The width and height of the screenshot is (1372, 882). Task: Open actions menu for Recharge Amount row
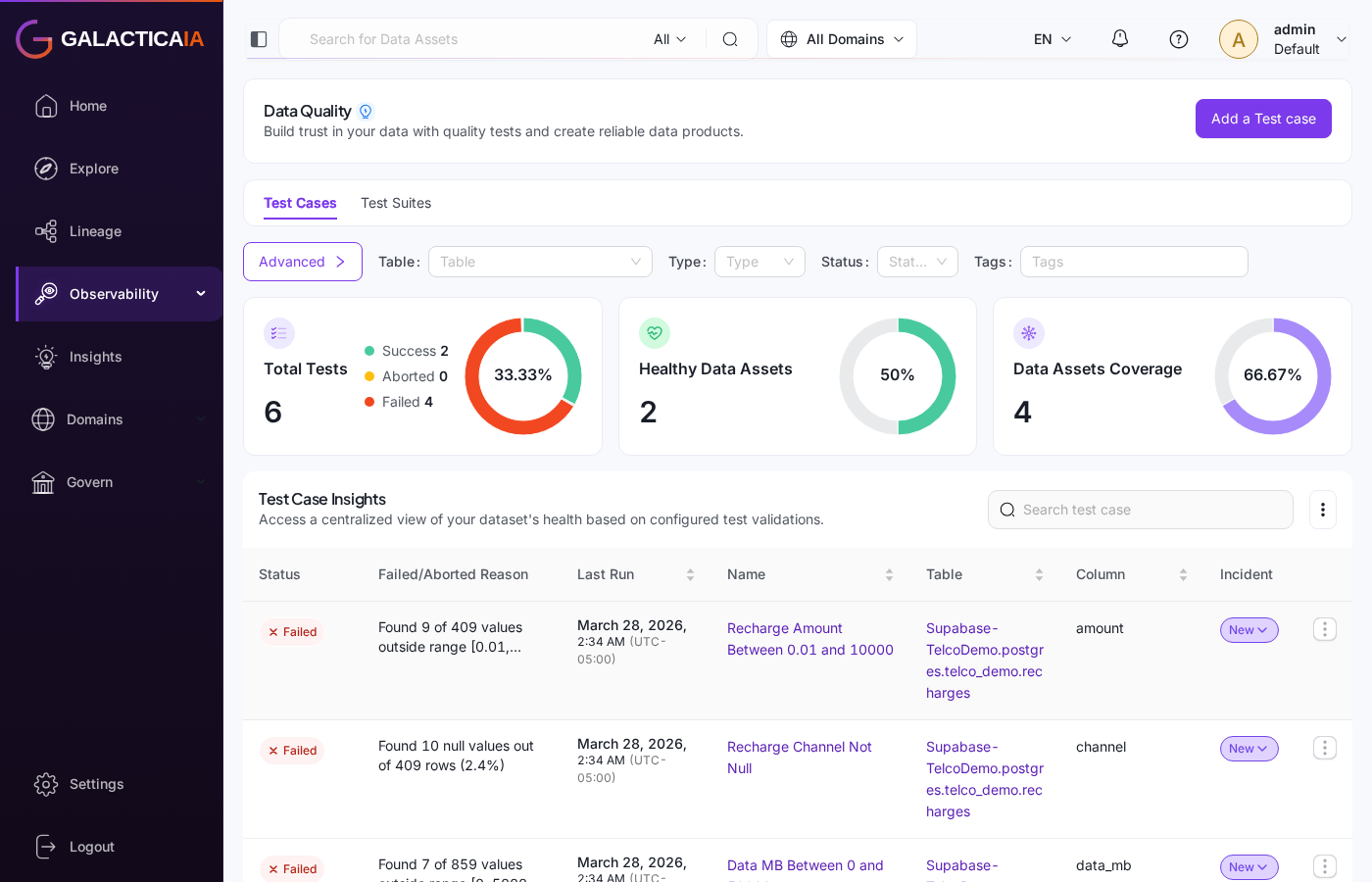pyautogui.click(x=1325, y=629)
